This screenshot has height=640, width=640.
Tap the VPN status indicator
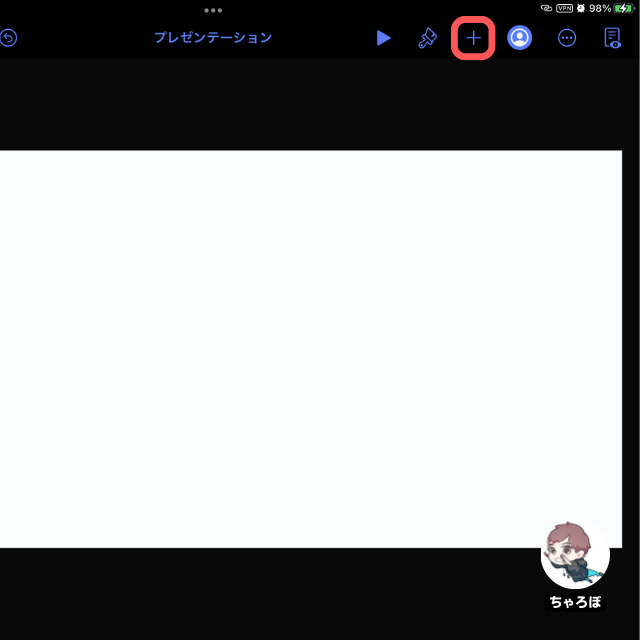pos(564,8)
